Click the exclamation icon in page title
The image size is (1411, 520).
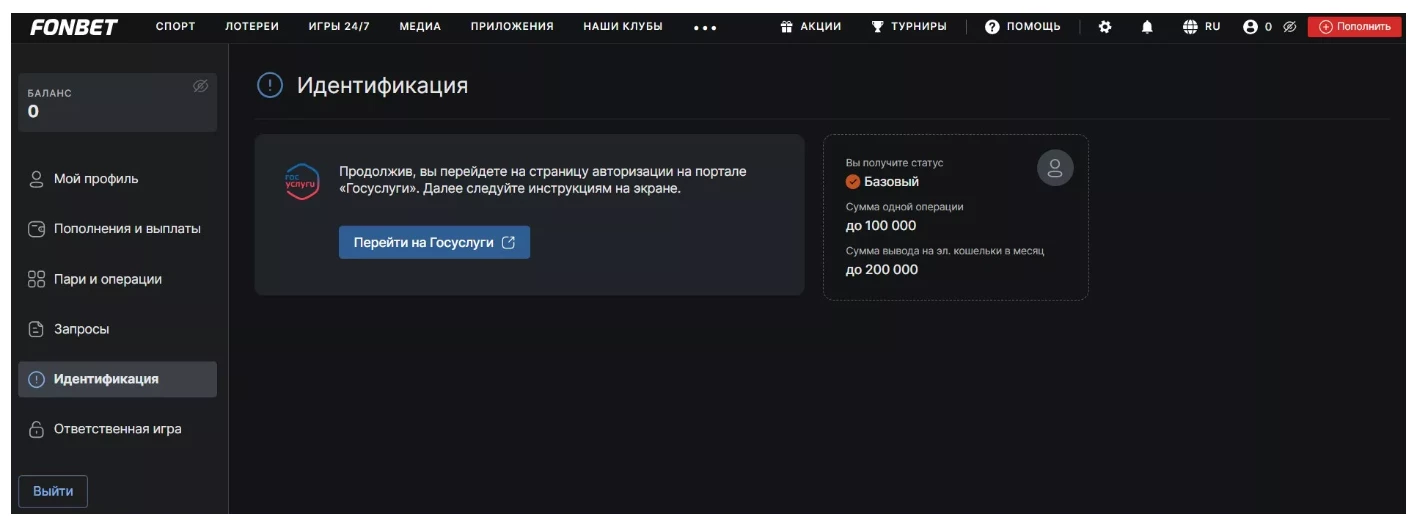coord(270,86)
